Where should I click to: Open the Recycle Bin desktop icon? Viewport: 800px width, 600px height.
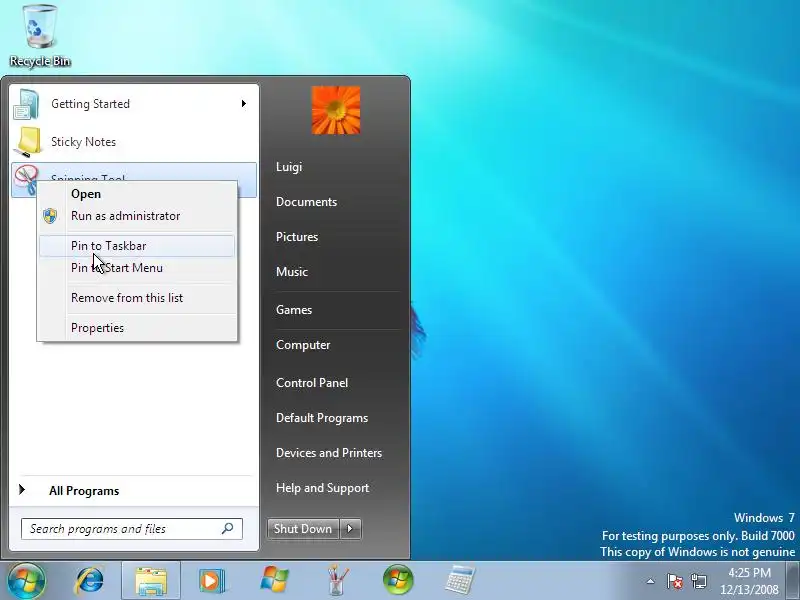[40, 36]
